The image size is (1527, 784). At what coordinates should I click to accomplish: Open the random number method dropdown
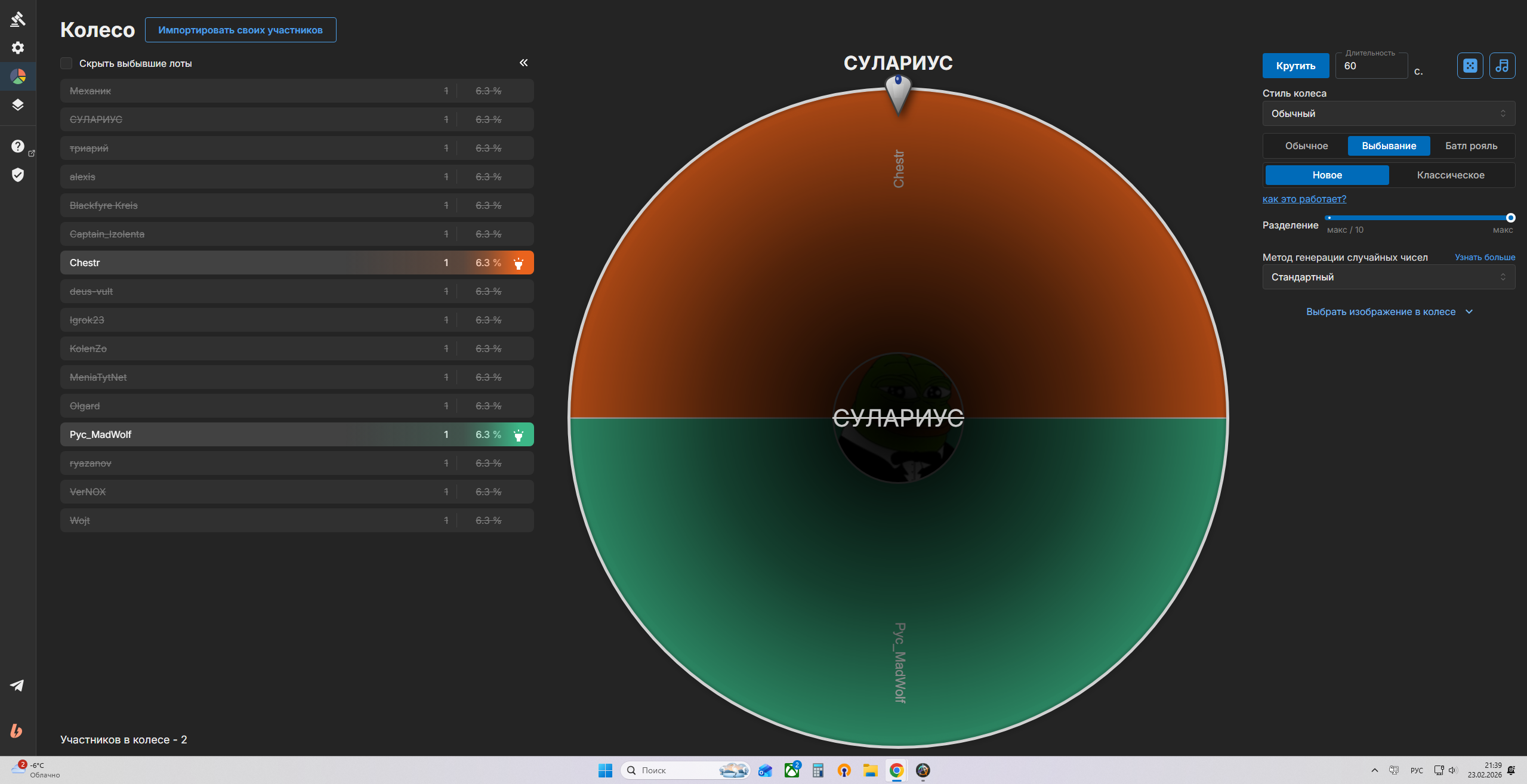click(1389, 277)
